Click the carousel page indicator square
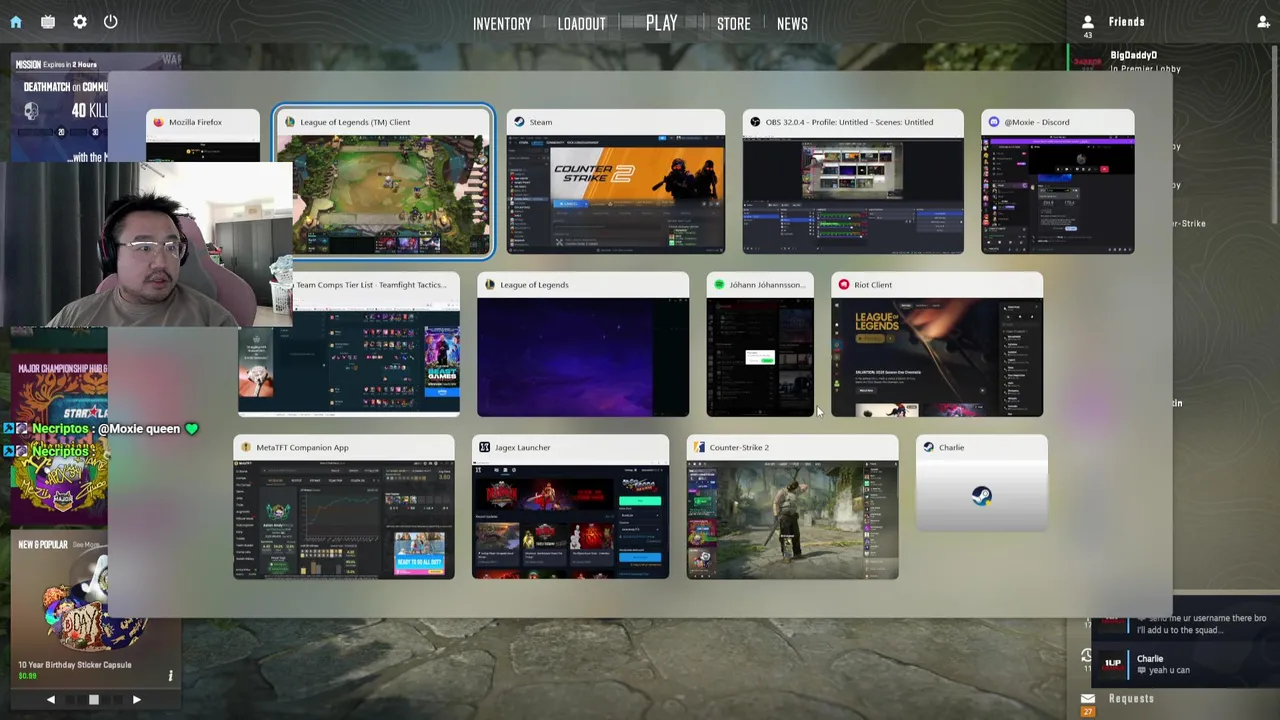The image size is (1280, 720). tap(94, 700)
